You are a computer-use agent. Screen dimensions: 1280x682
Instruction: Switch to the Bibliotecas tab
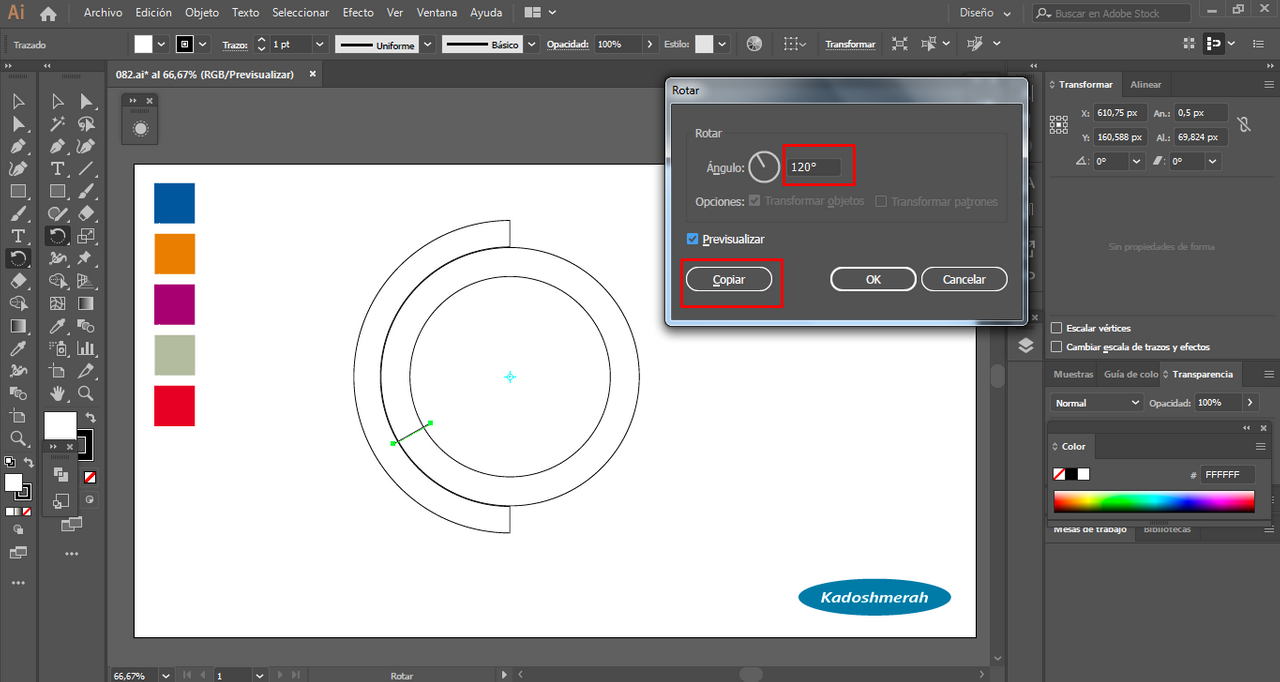(1167, 529)
